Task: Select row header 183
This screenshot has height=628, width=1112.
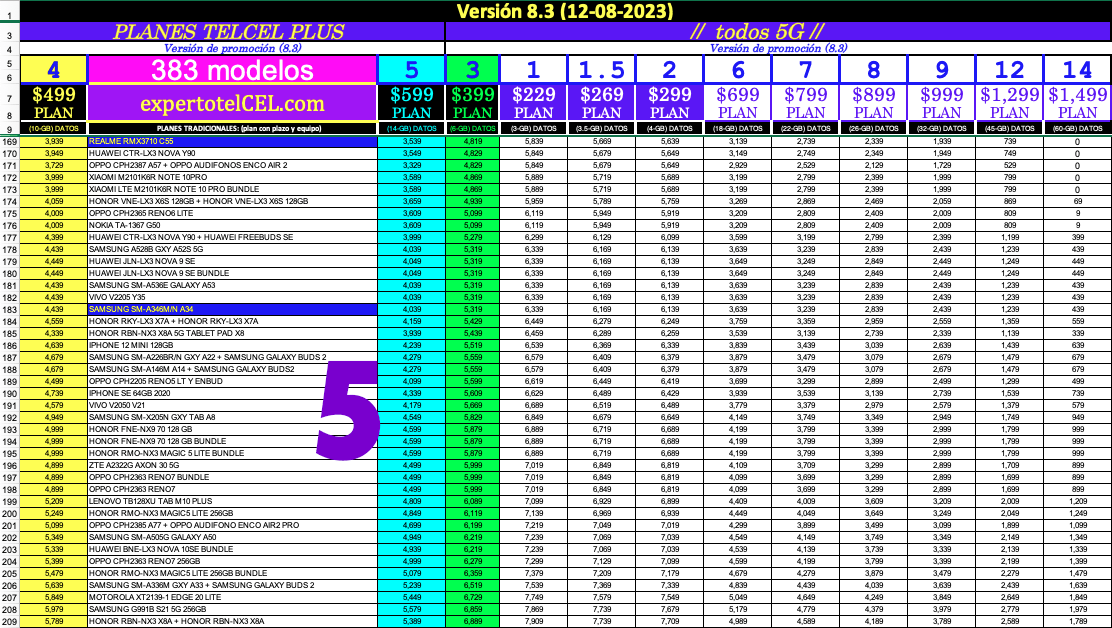Action: (x=10, y=309)
